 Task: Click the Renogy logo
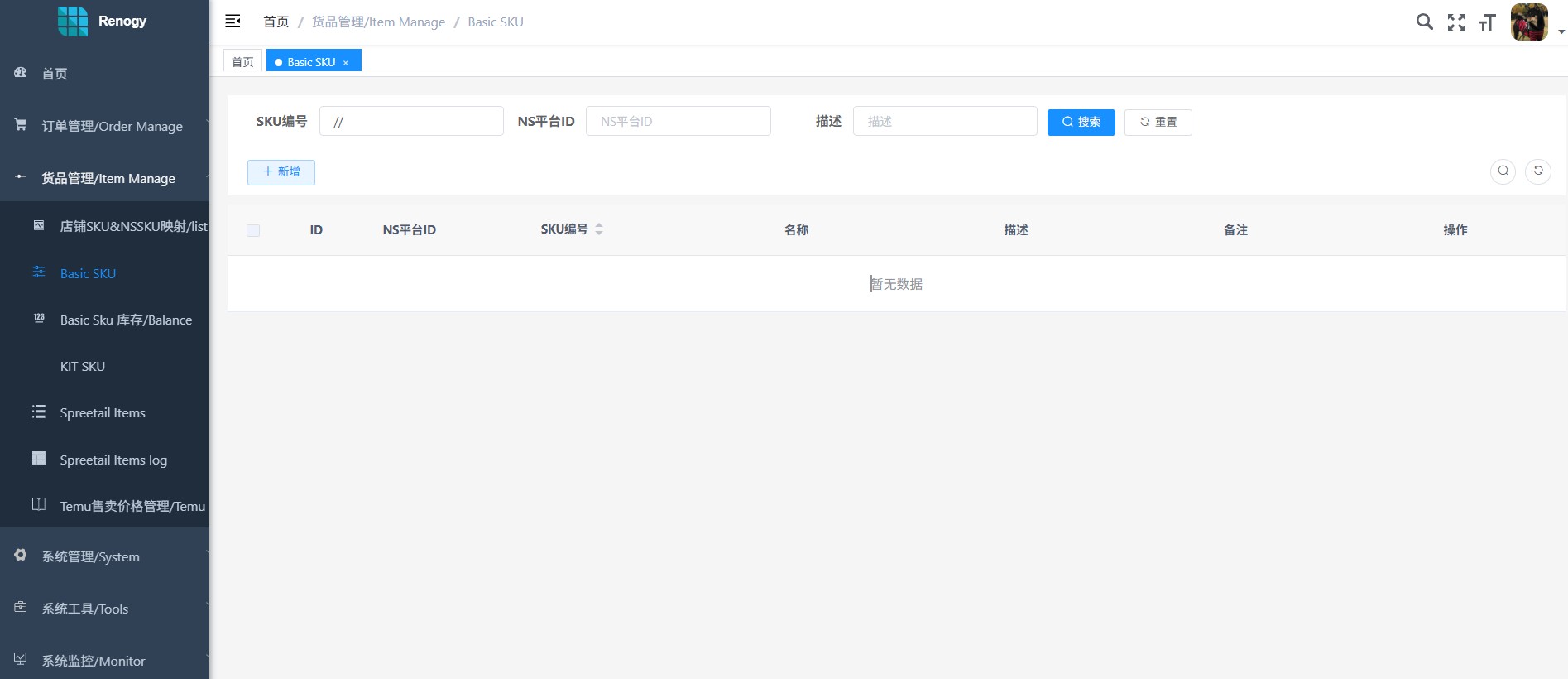73,22
